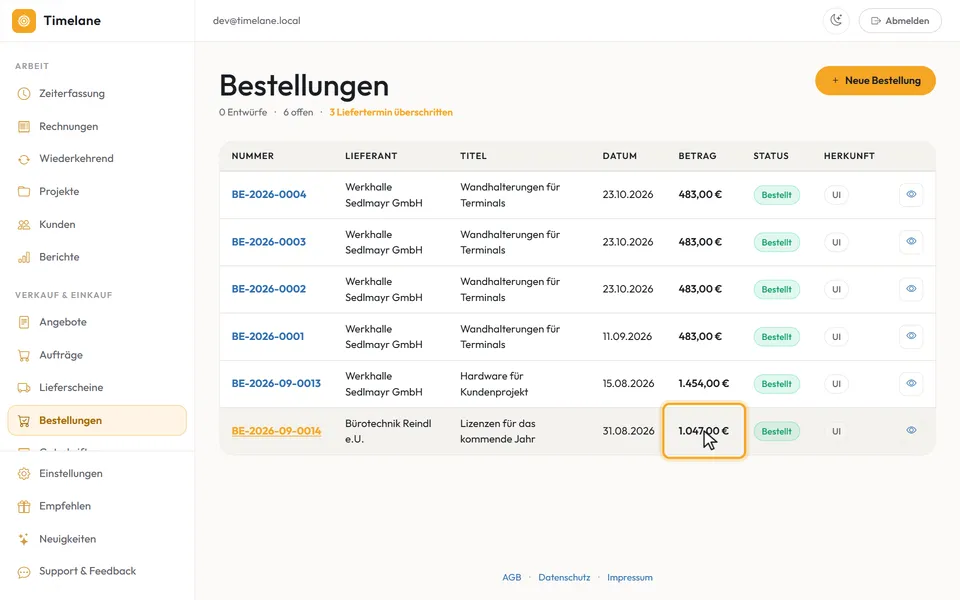
Task: Filter by 3 Liefertermin überschritten
Action: tap(391, 112)
